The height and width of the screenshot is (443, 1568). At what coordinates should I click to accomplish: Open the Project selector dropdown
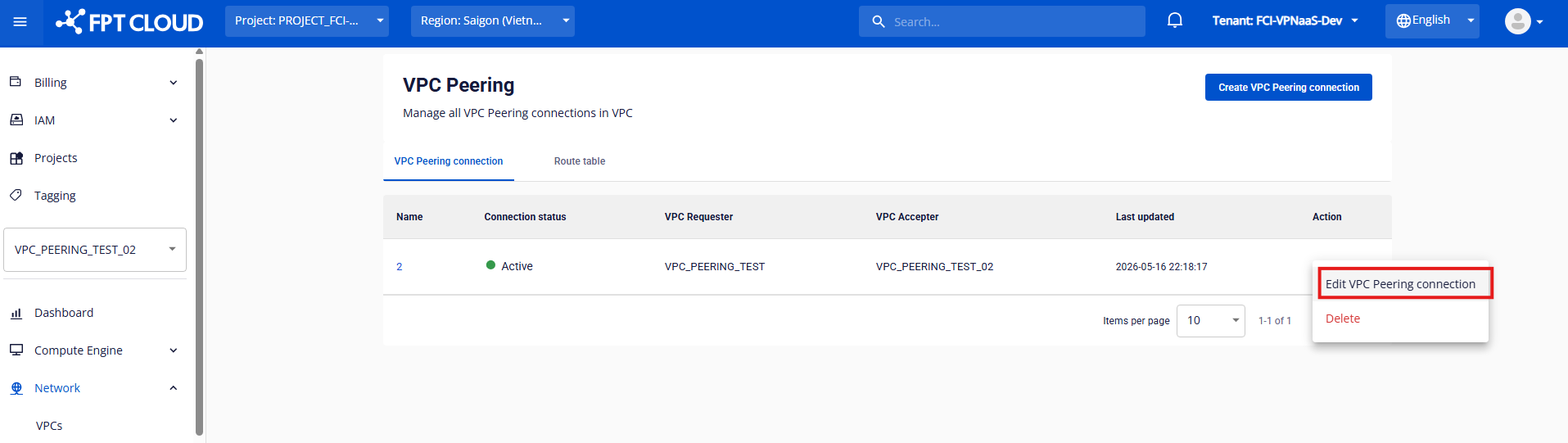tap(307, 21)
